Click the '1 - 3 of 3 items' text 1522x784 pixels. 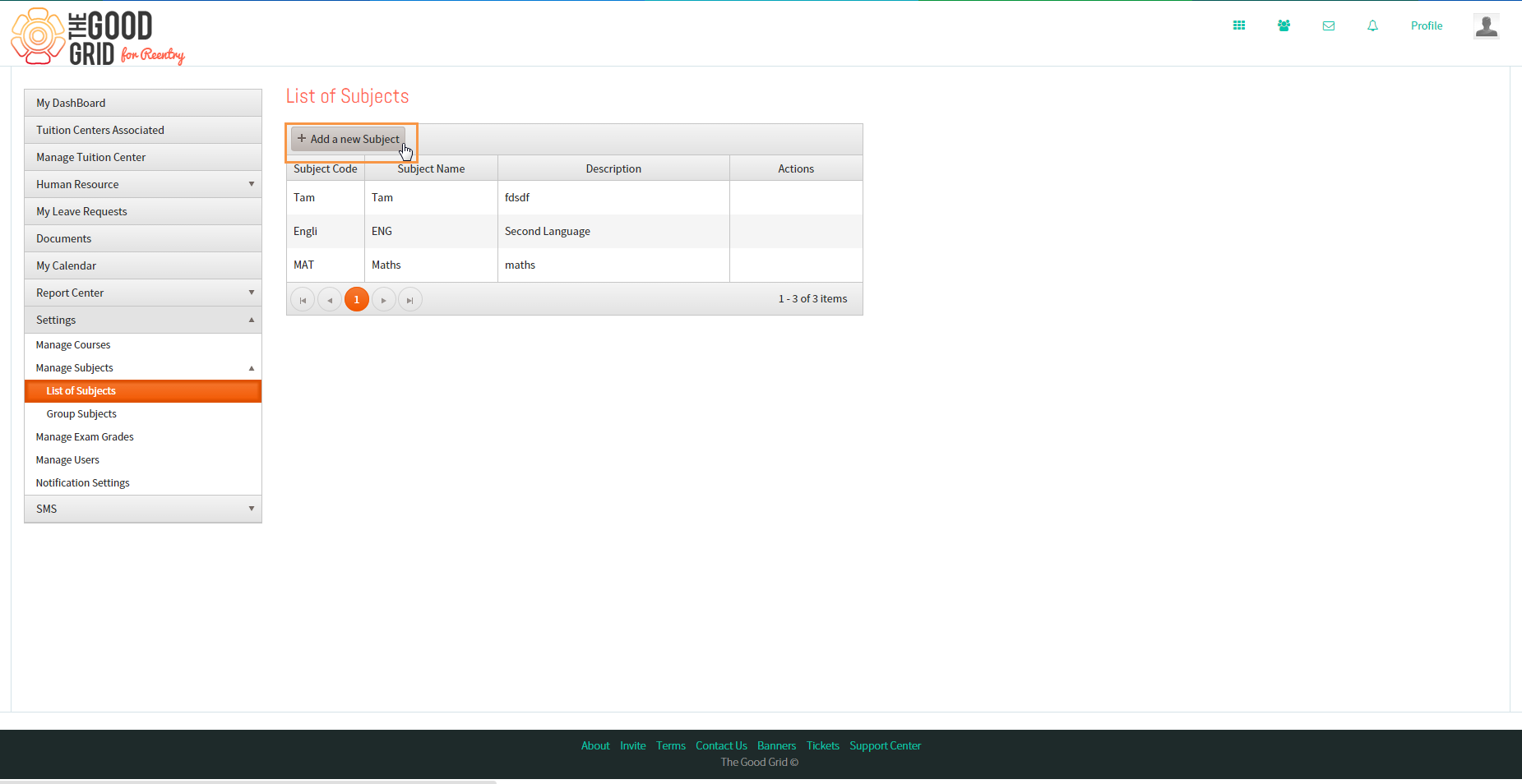point(812,298)
